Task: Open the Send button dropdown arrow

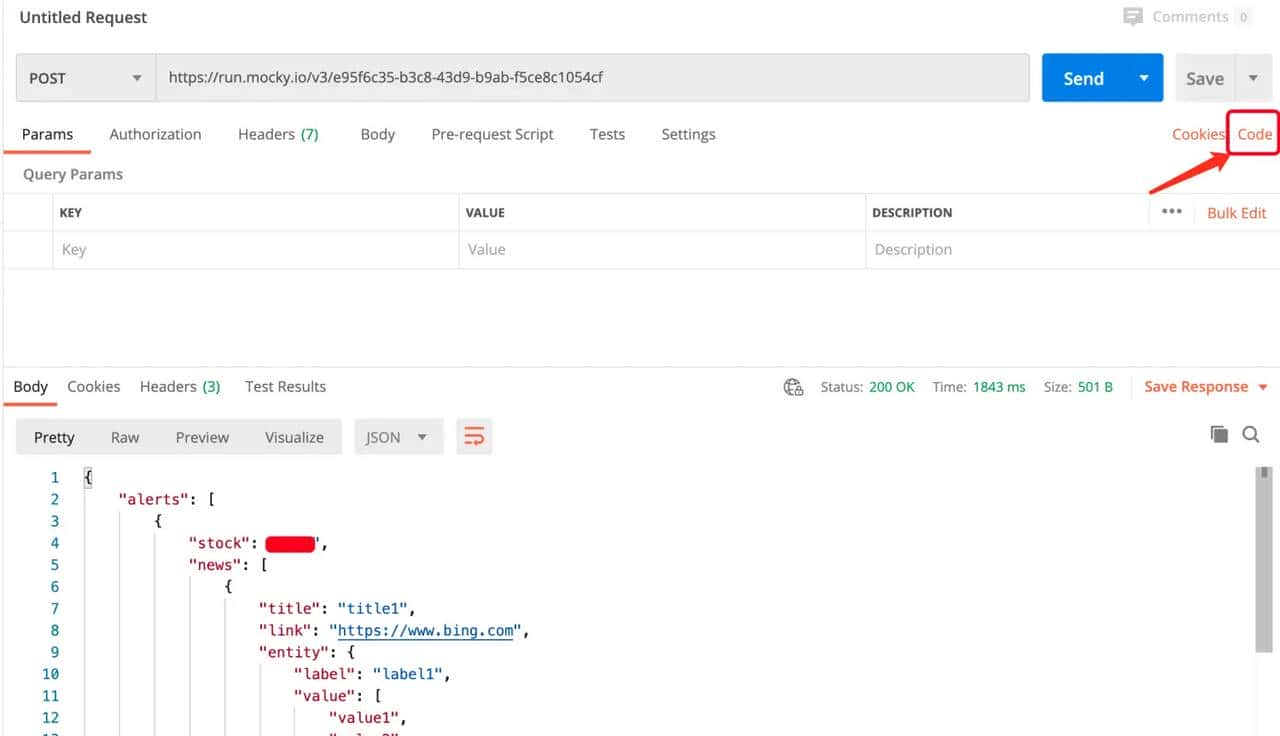Action: pos(1144,78)
